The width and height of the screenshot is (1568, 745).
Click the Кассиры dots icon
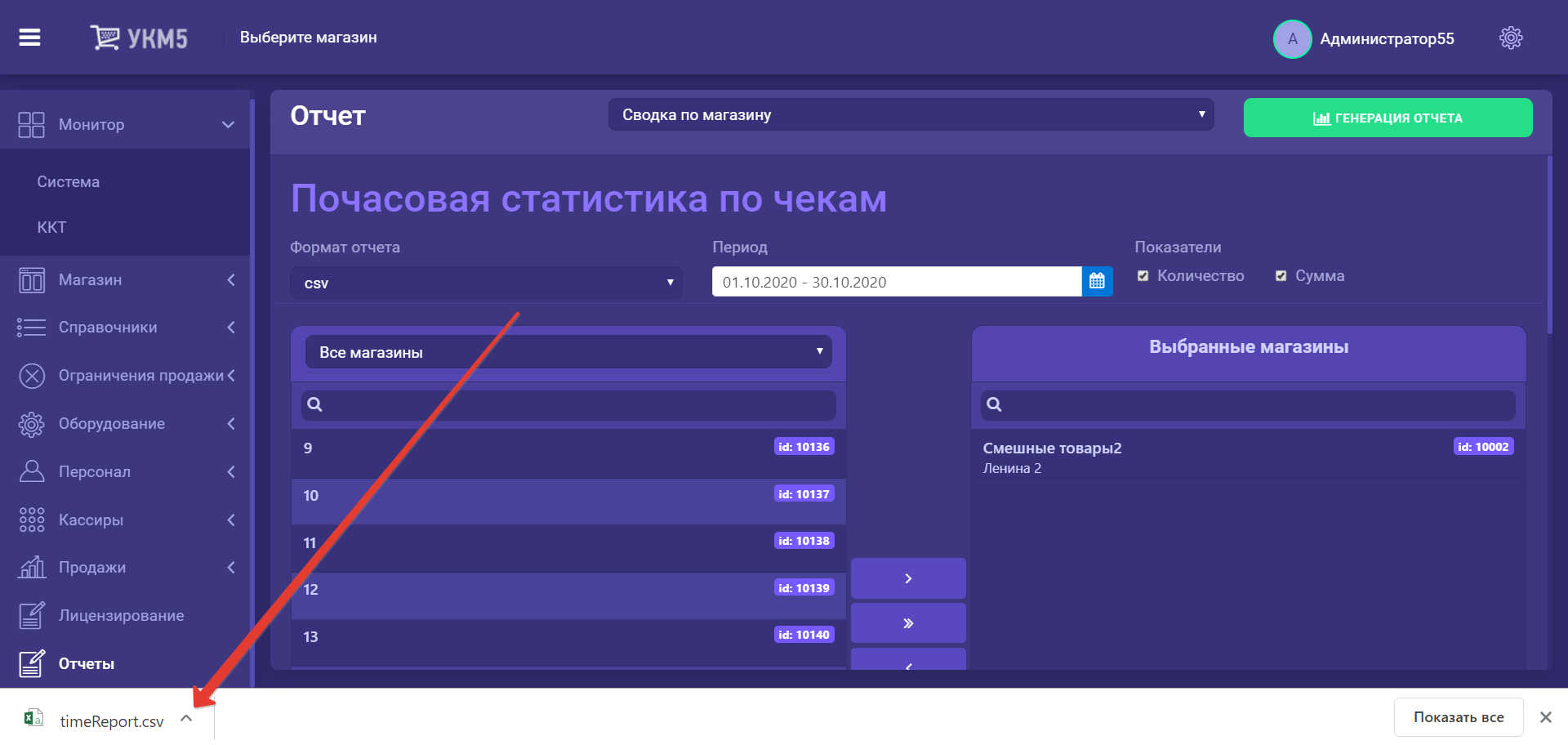(x=31, y=520)
